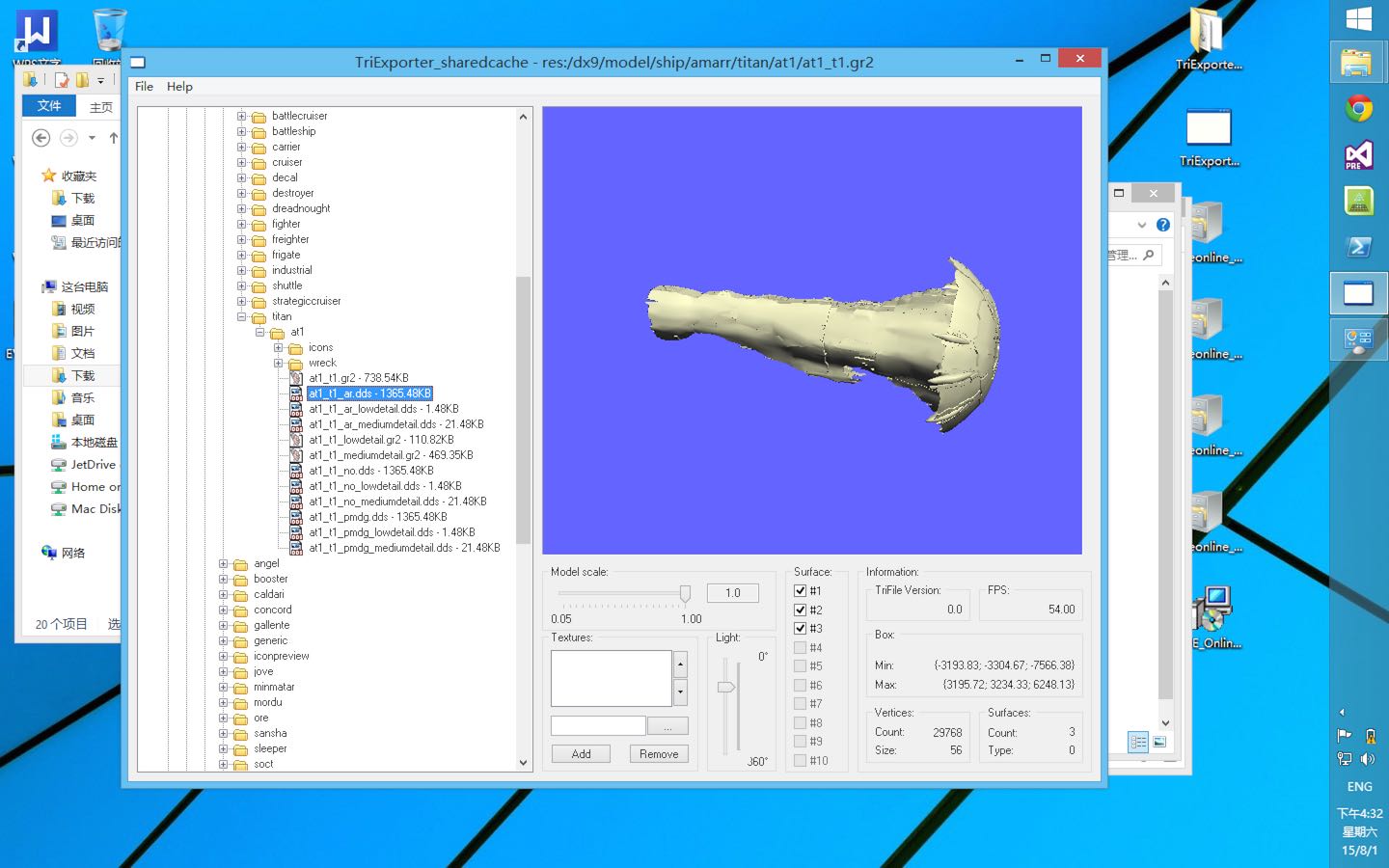1389x868 pixels.
Task: Expand the carrier folder node
Action: click(x=242, y=147)
